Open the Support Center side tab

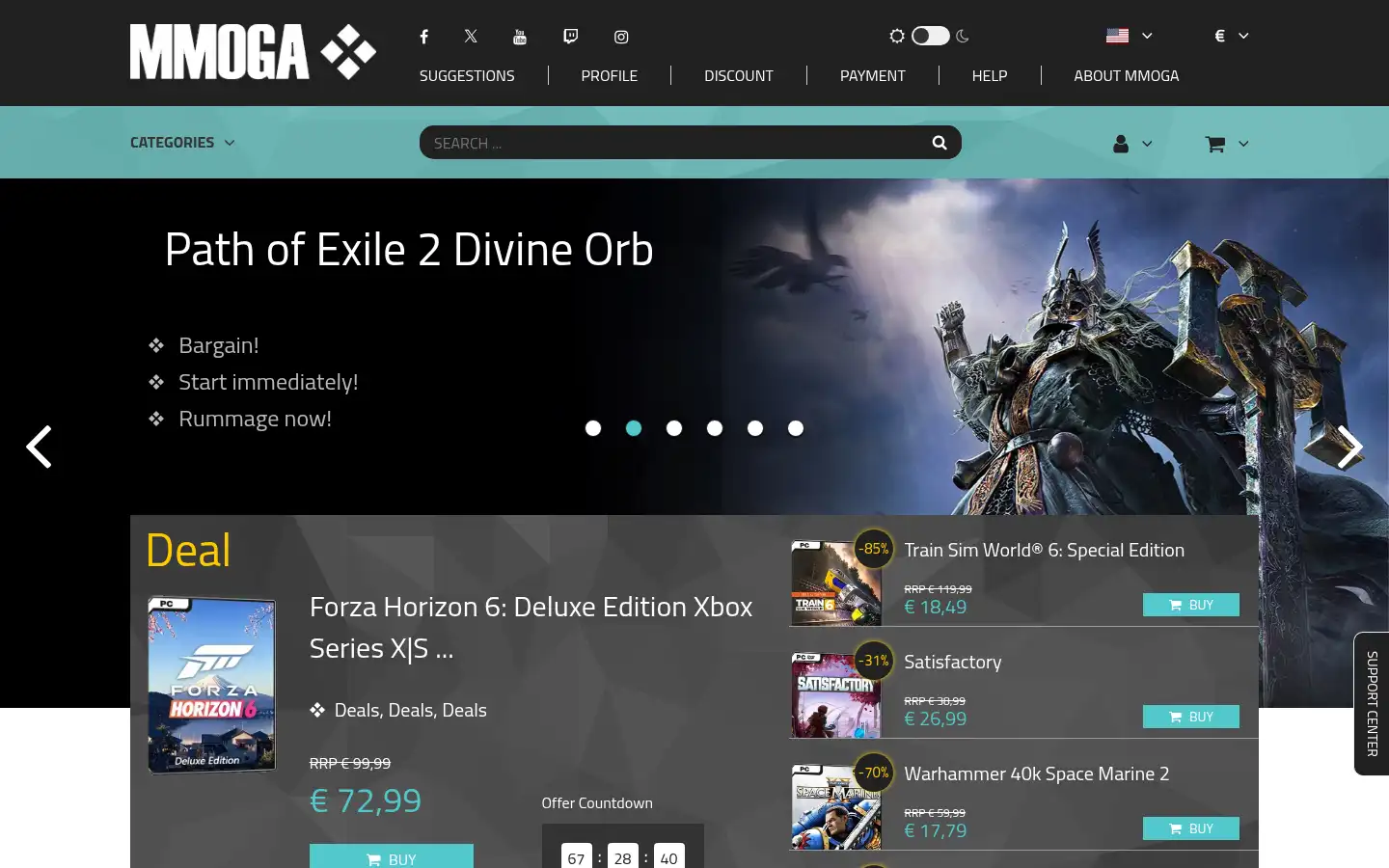1372,703
